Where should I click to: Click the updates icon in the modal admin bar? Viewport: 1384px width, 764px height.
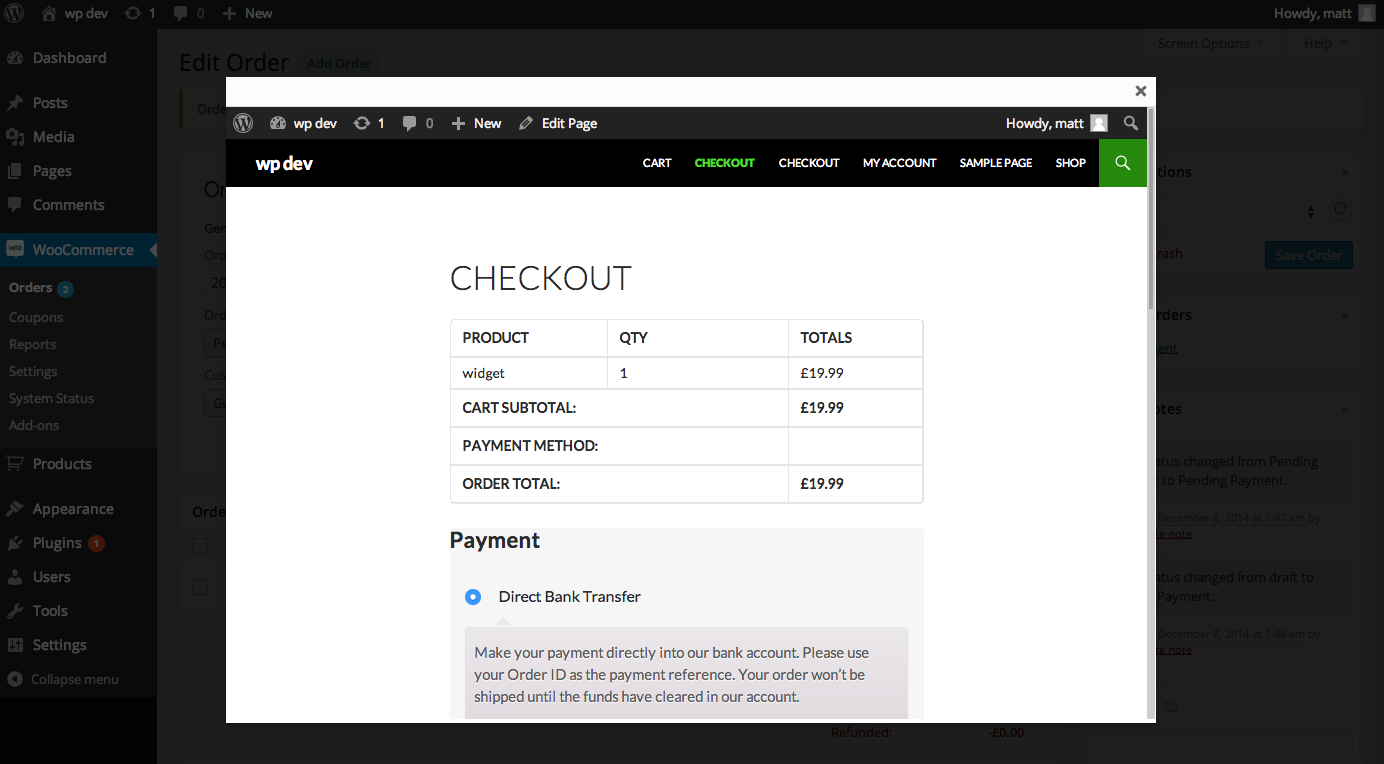362,123
